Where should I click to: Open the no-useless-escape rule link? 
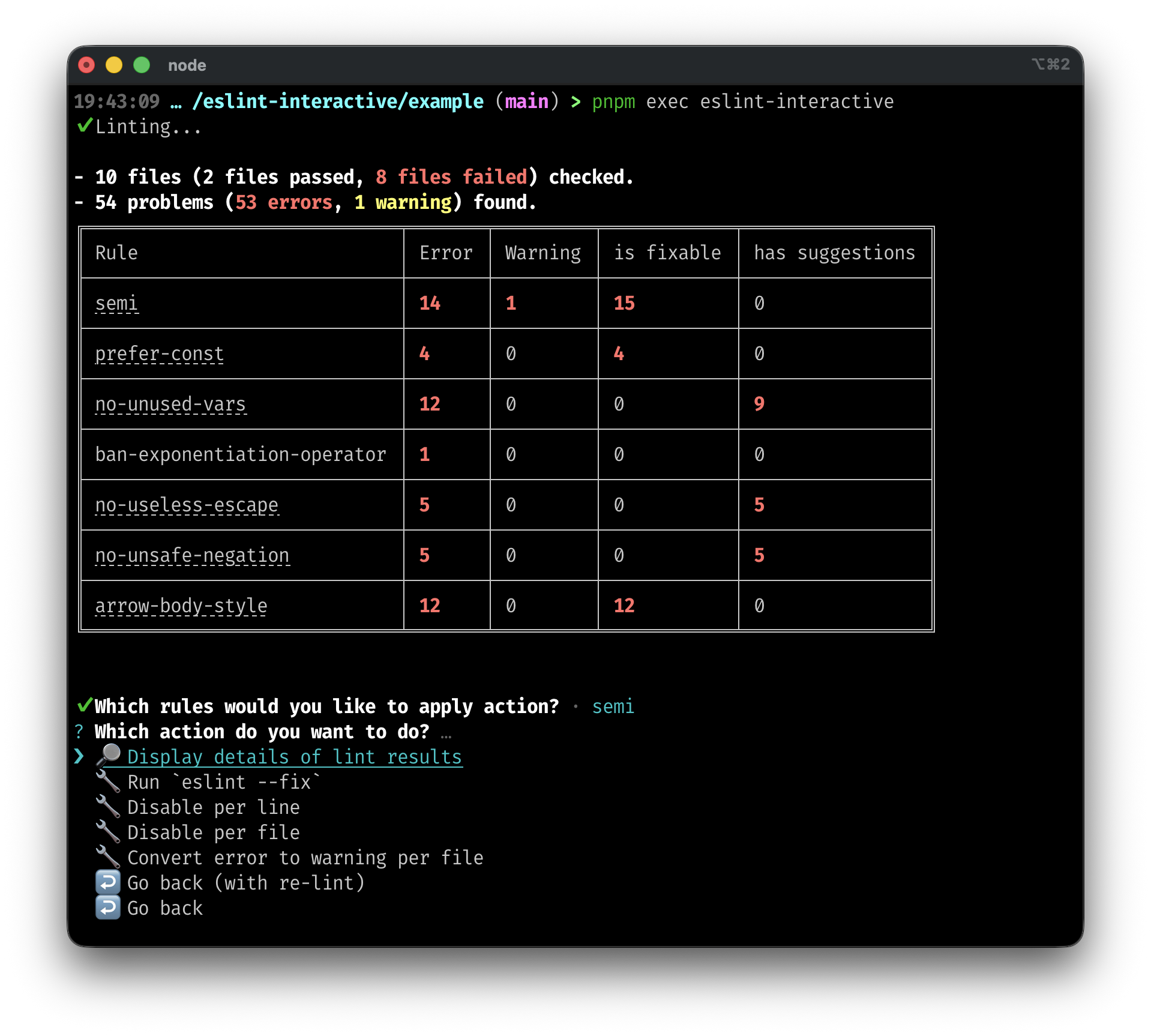(x=187, y=505)
